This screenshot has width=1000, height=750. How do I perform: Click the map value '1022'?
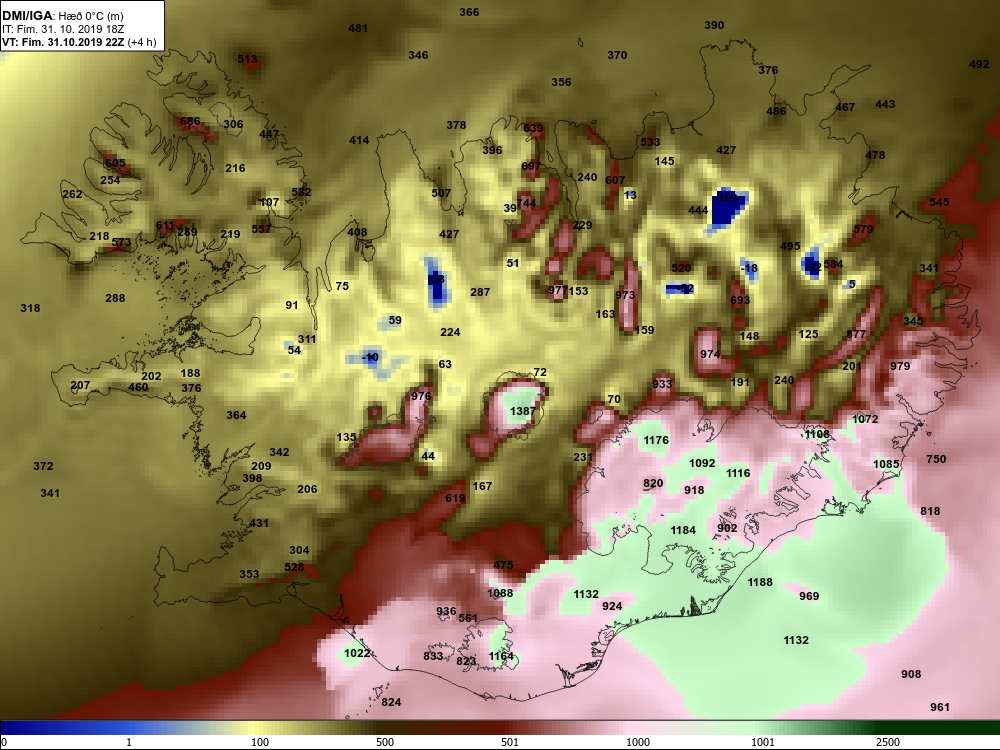click(x=357, y=653)
